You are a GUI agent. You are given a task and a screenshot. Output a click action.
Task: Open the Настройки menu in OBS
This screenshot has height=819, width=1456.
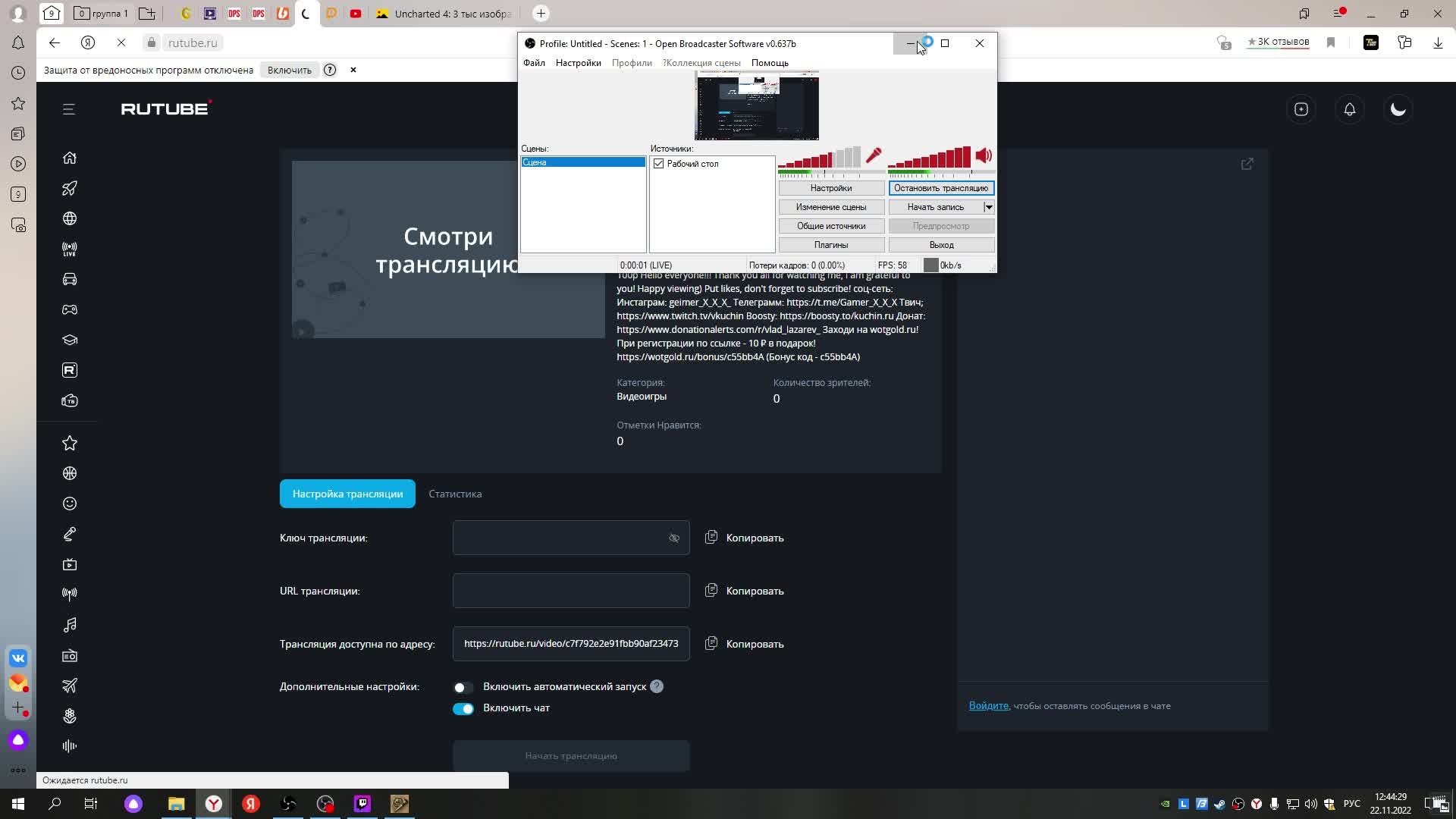pos(578,63)
